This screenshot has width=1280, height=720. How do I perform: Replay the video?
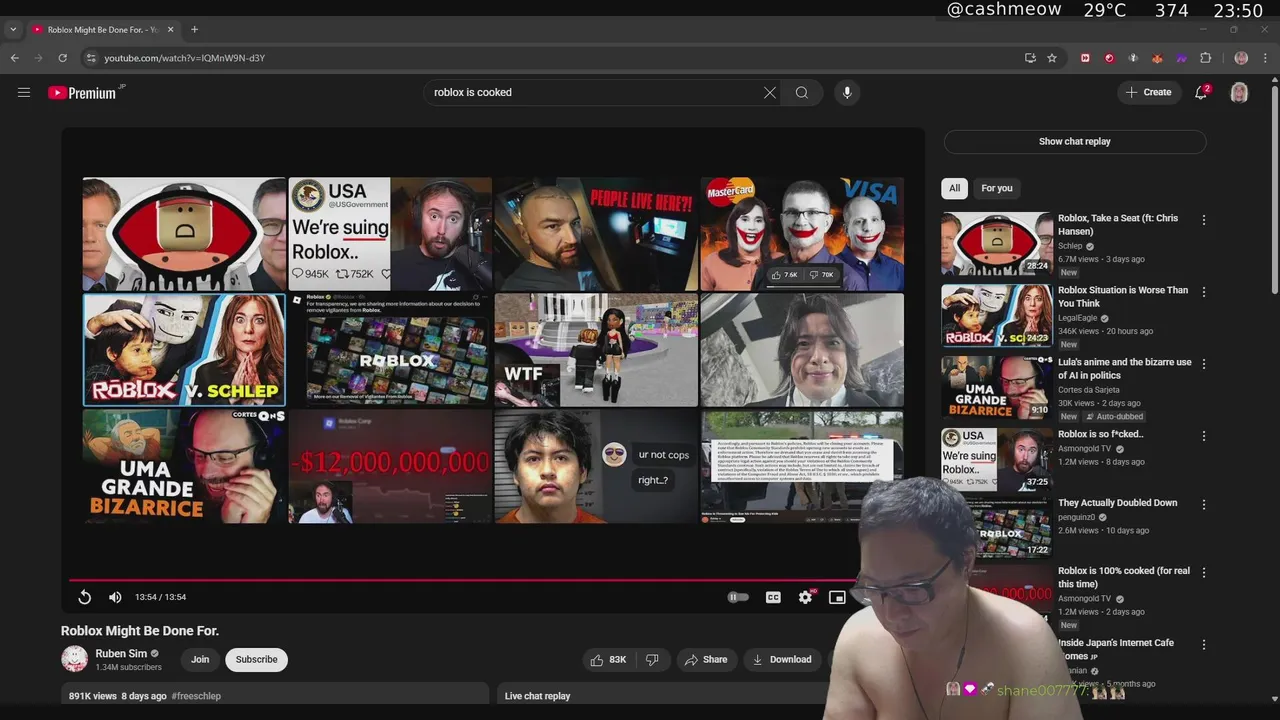tap(85, 597)
